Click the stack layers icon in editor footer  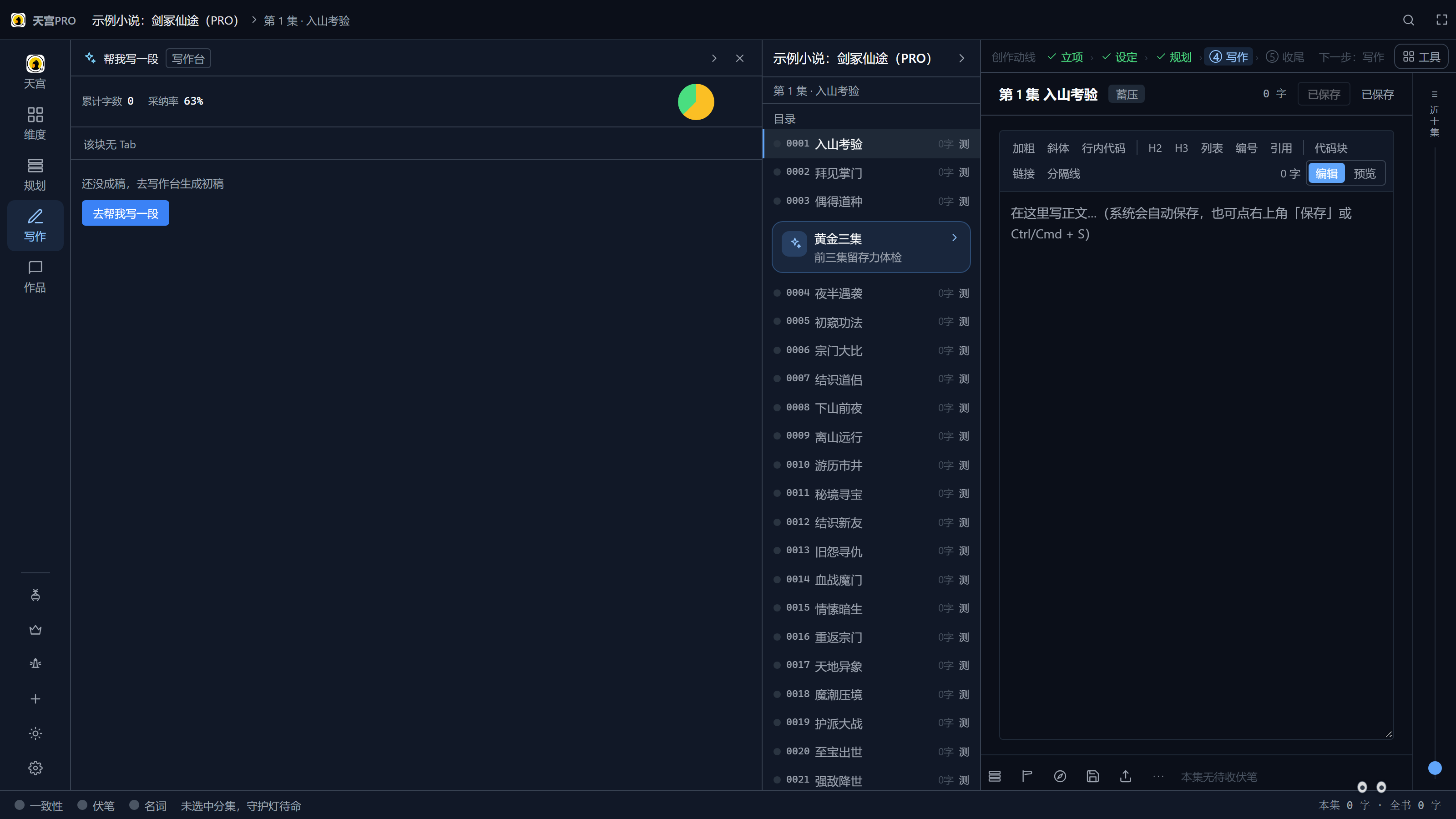(x=994, y=776)
